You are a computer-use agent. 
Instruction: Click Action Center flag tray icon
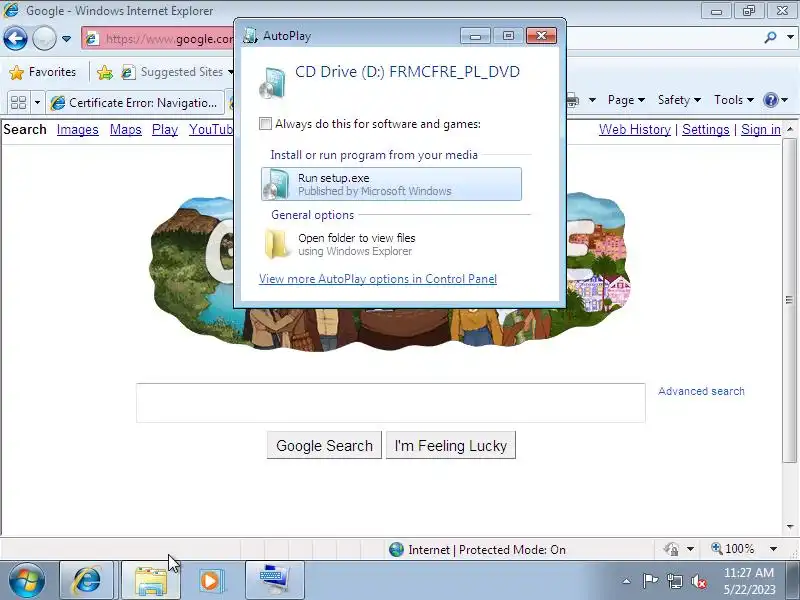tap(650, 581)
